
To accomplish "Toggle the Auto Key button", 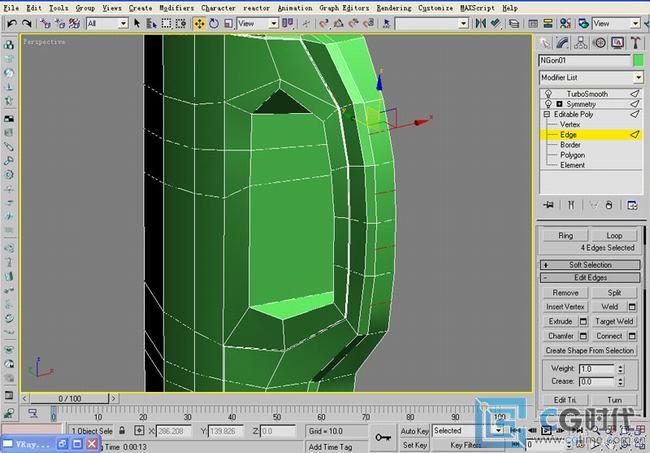I will 414,431.
